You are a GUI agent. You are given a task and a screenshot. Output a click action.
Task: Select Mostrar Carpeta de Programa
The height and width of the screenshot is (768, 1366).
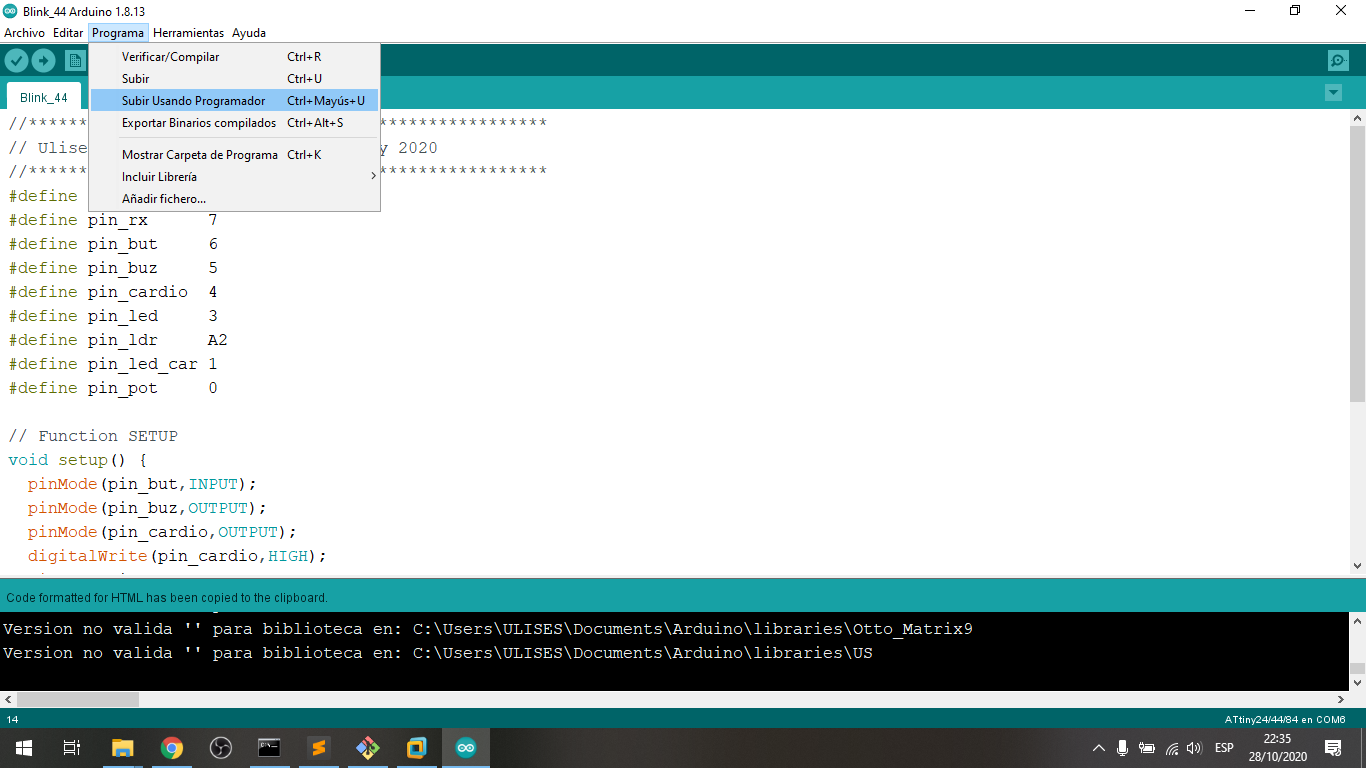click(235, 155)
